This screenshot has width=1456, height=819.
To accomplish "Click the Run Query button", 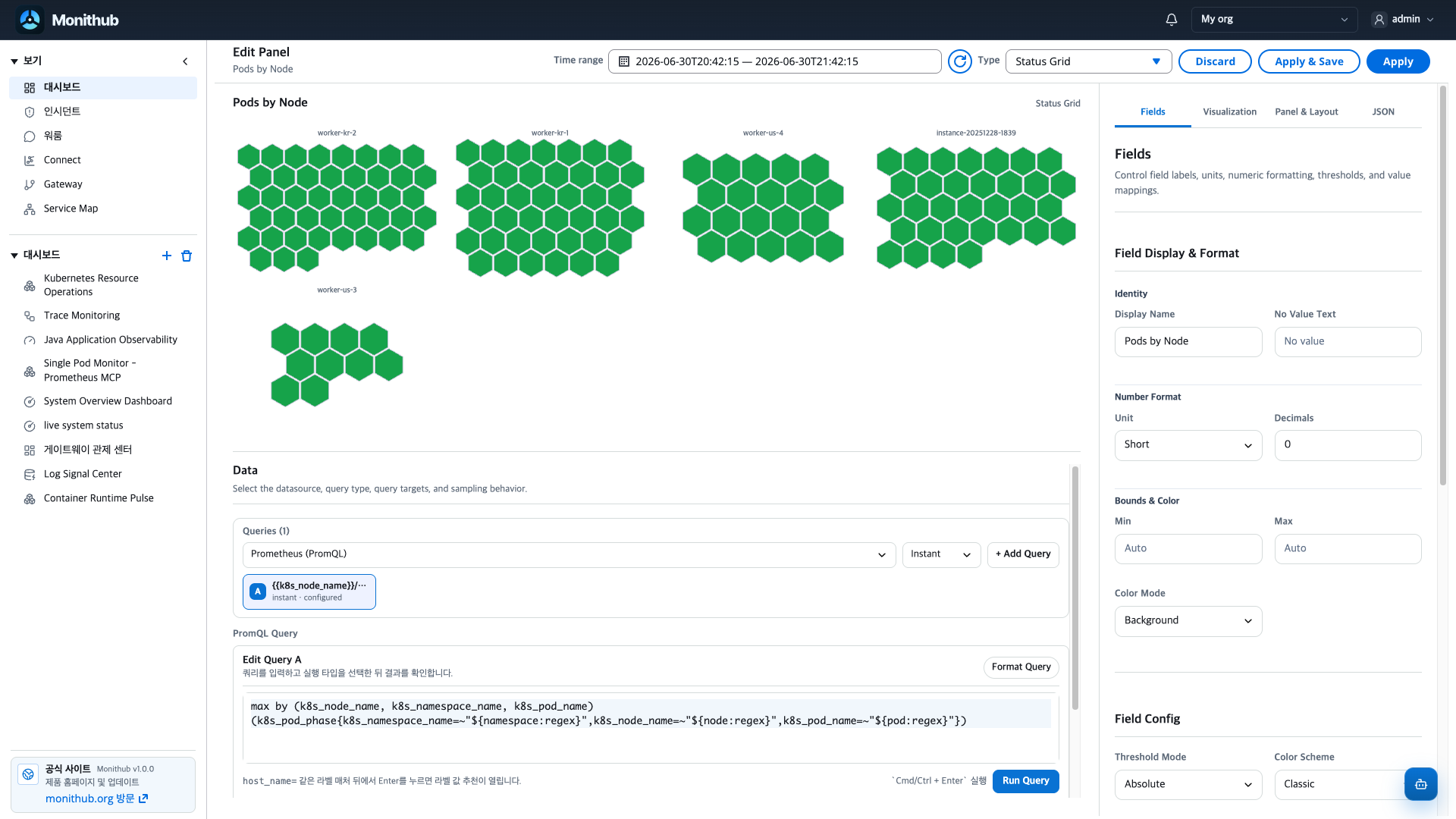I will click(1025, 781).
